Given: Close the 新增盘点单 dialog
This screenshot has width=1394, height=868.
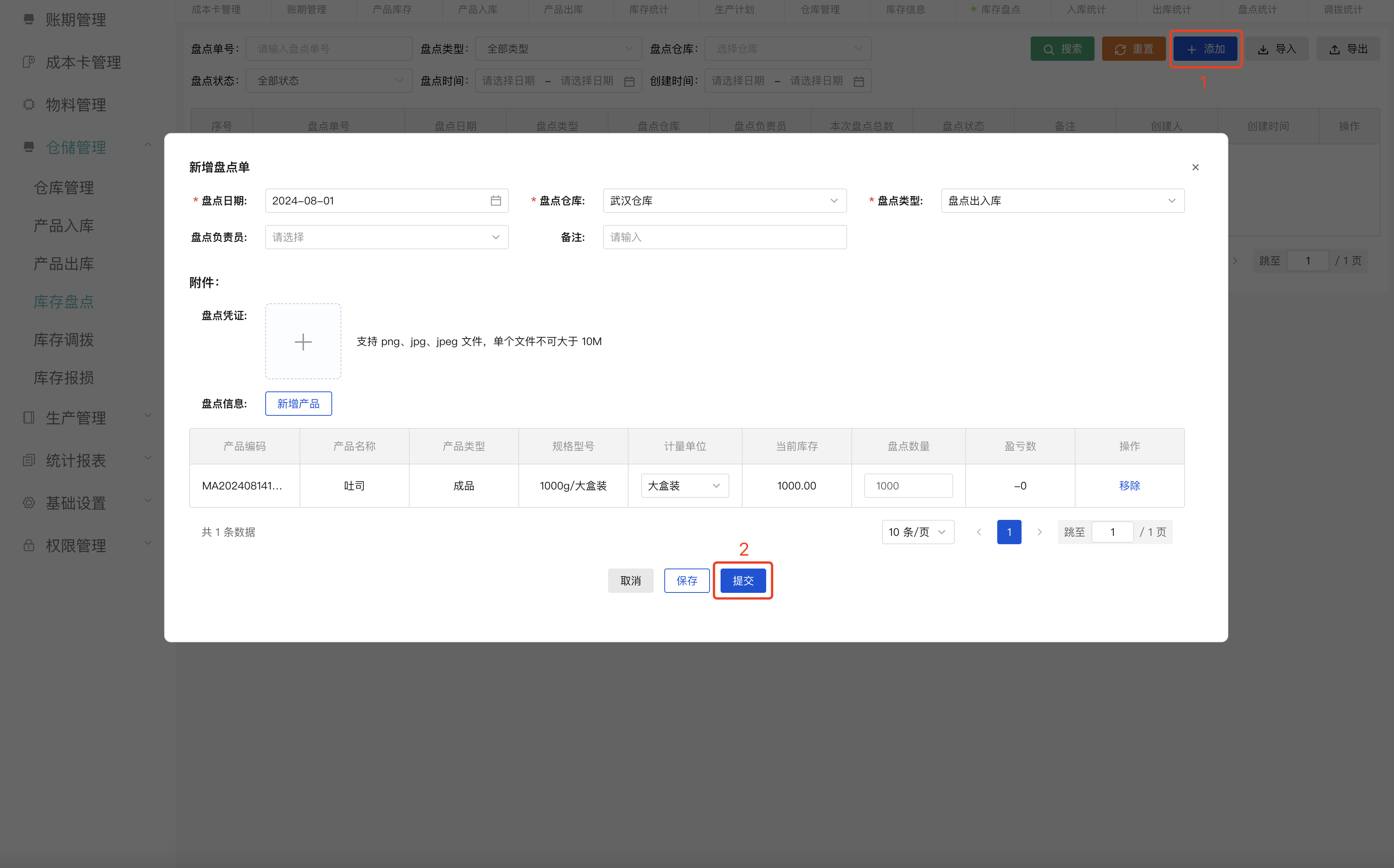Looking at the screenshot, I should point(1196,167).
